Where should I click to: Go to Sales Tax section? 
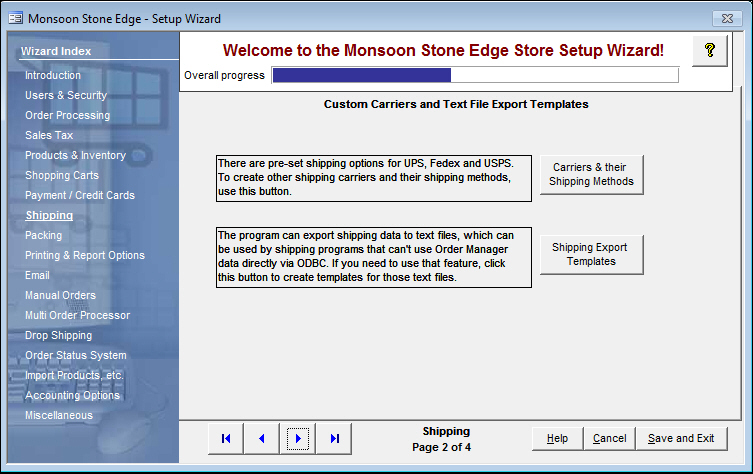tap(49, 135)
